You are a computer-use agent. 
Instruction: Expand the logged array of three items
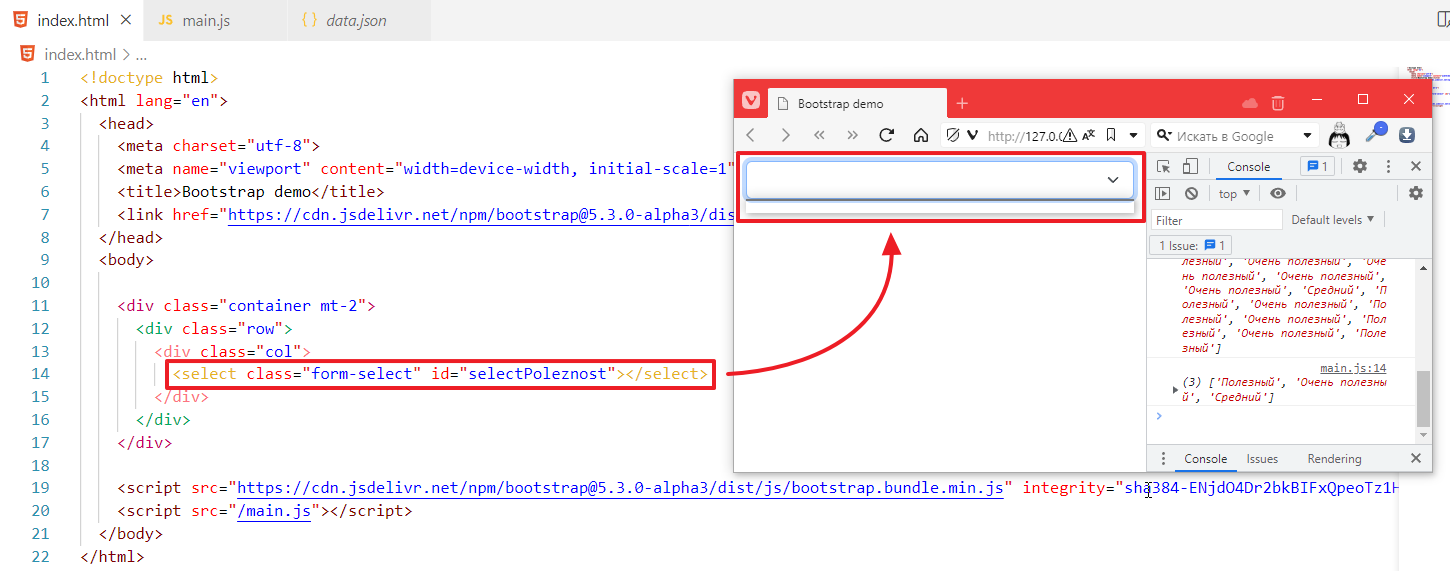click(1176, 389)
